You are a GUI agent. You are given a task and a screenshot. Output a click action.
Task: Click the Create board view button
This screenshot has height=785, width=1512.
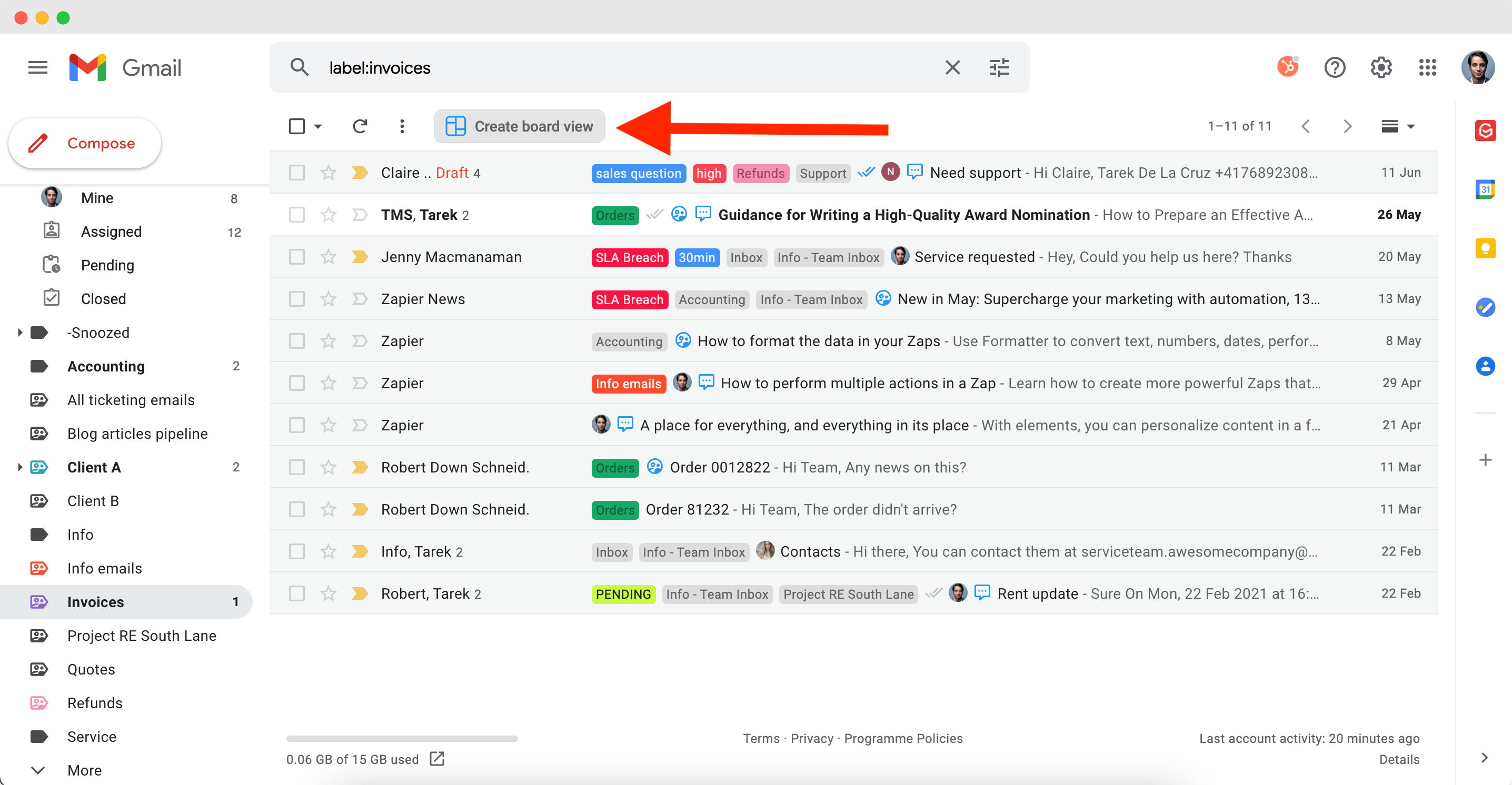[x=520, y=126]
